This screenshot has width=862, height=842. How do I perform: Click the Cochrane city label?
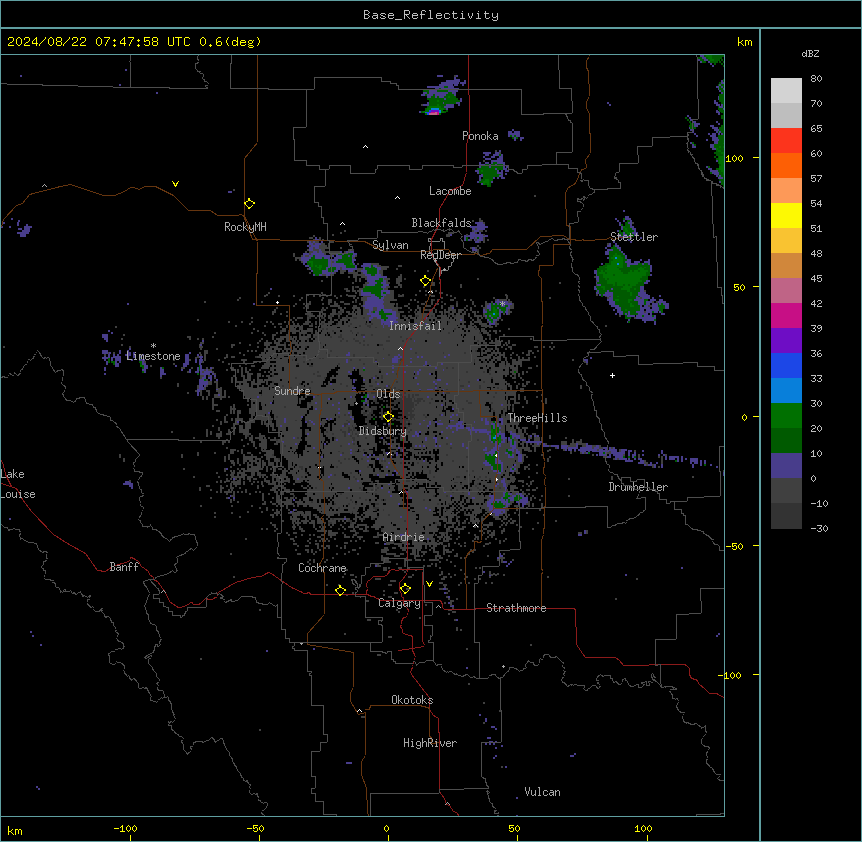pos(322,568)
